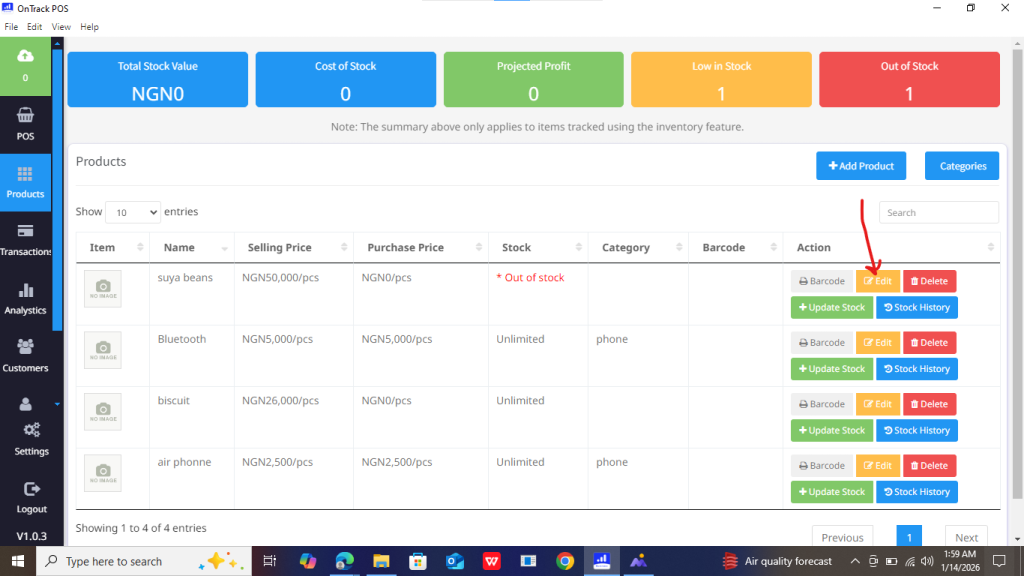1024x576 pixels.
Task: Open Transactions from the sidebar
Action: click(x=25, y=231)
